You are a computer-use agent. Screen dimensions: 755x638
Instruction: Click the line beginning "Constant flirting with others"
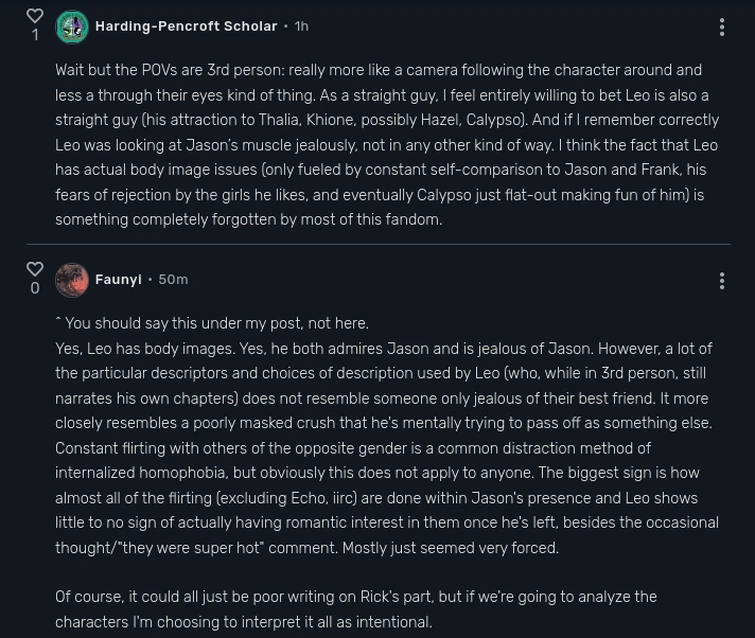click(x=353, y=448)
